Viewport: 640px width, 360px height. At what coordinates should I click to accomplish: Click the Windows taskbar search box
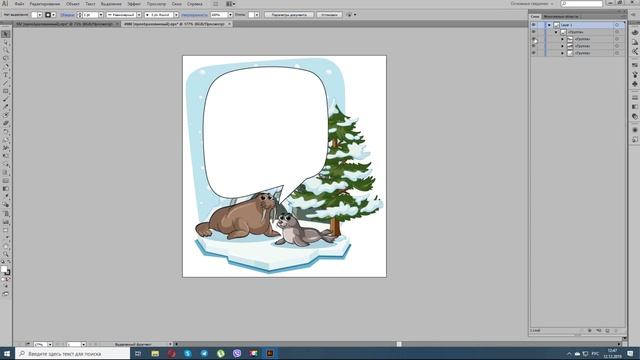click(73, 353)
